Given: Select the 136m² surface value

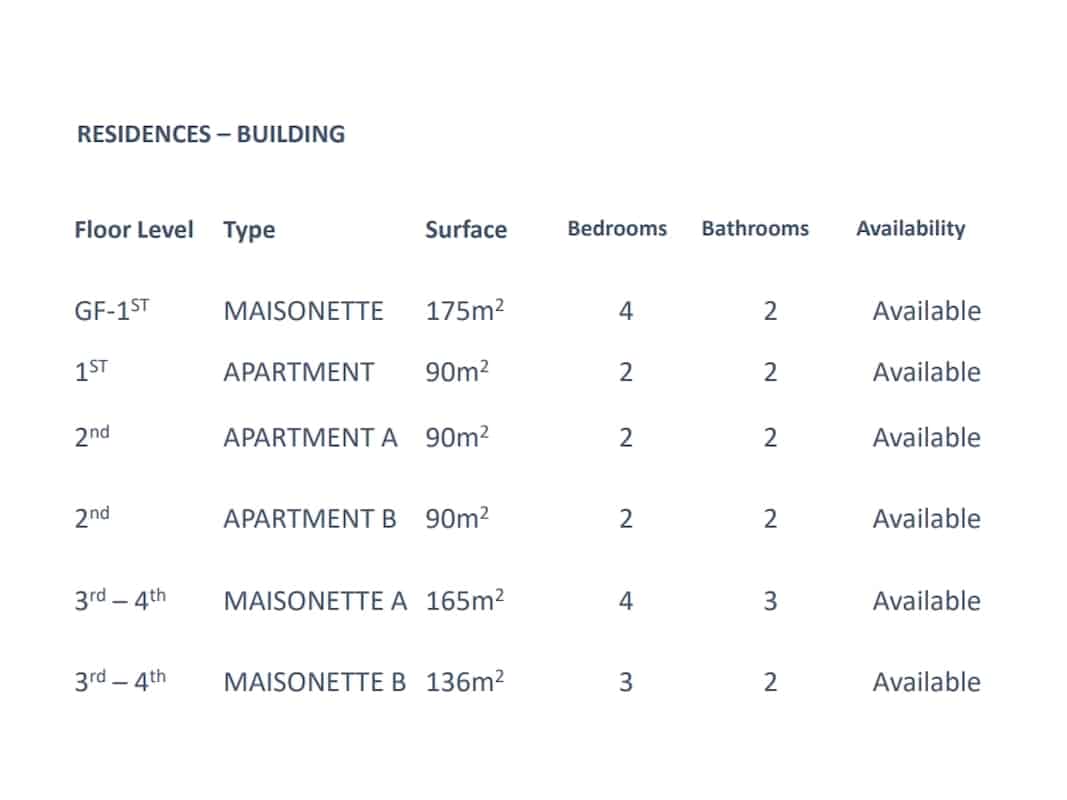Looking at the screenshot, I should 465,681.
